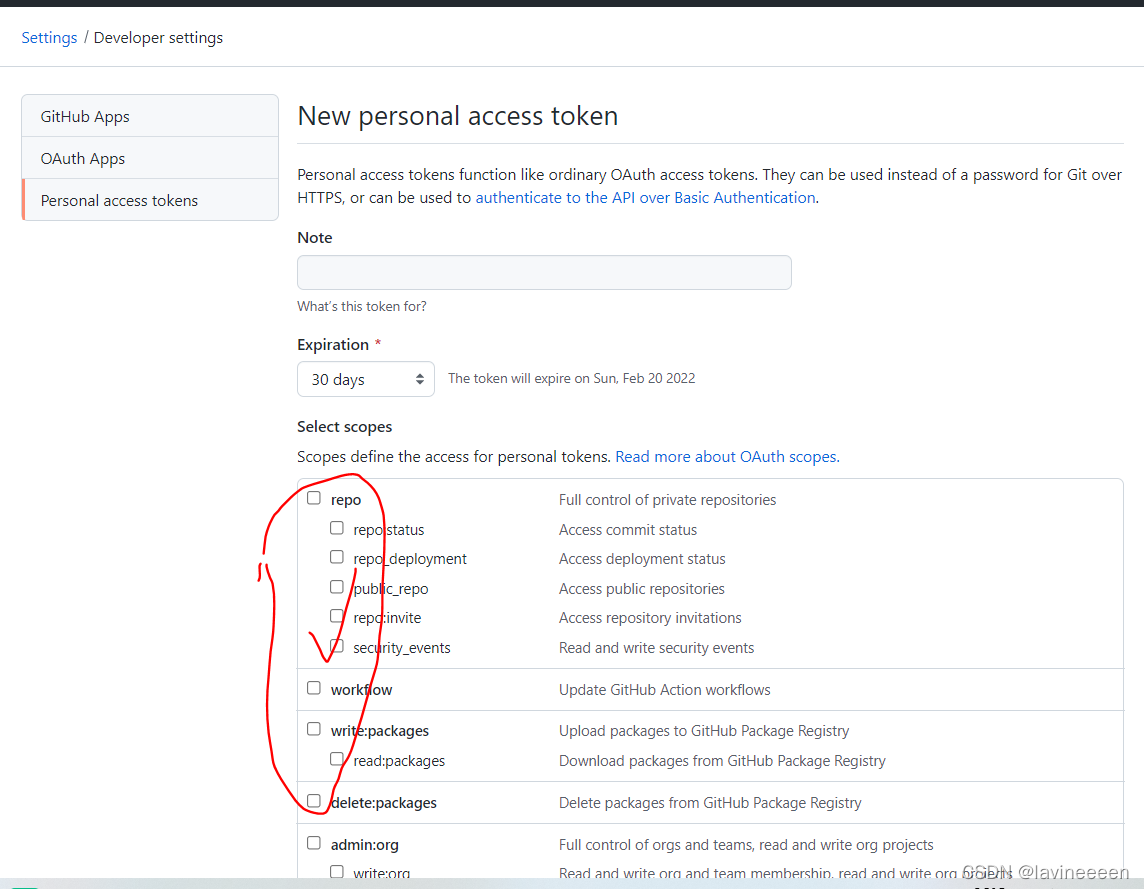Image resolution: width=1144 pixels, height=889 pixels.
Task: Focus the Note input field
Action: [x=544, y=272]
